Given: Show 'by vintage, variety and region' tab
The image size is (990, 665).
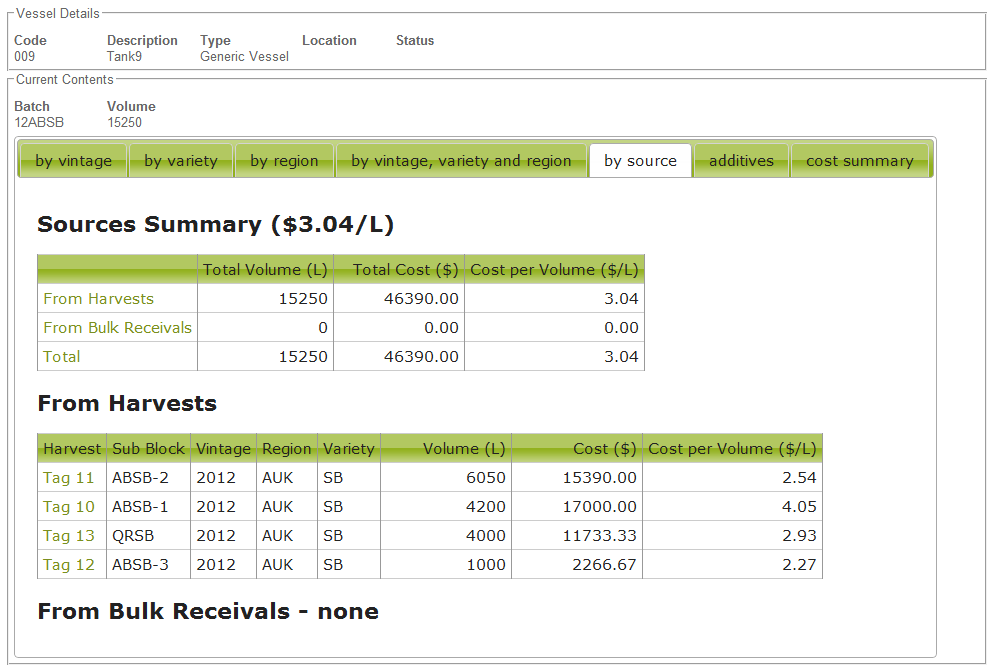Looking at the screenshot, I should pyautogui.click(x=461, y=160).
